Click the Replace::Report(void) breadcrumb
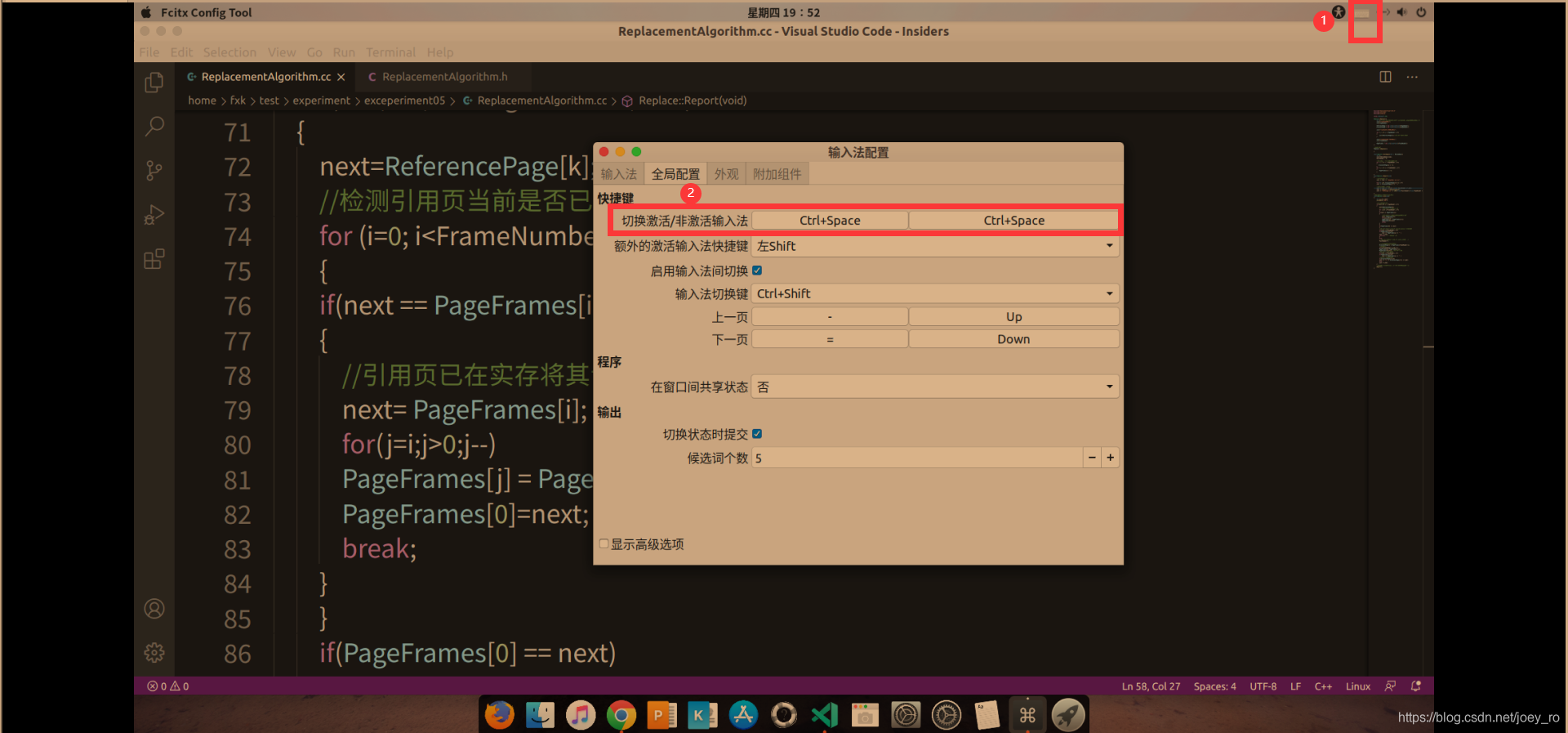 (x=693, y=101)
